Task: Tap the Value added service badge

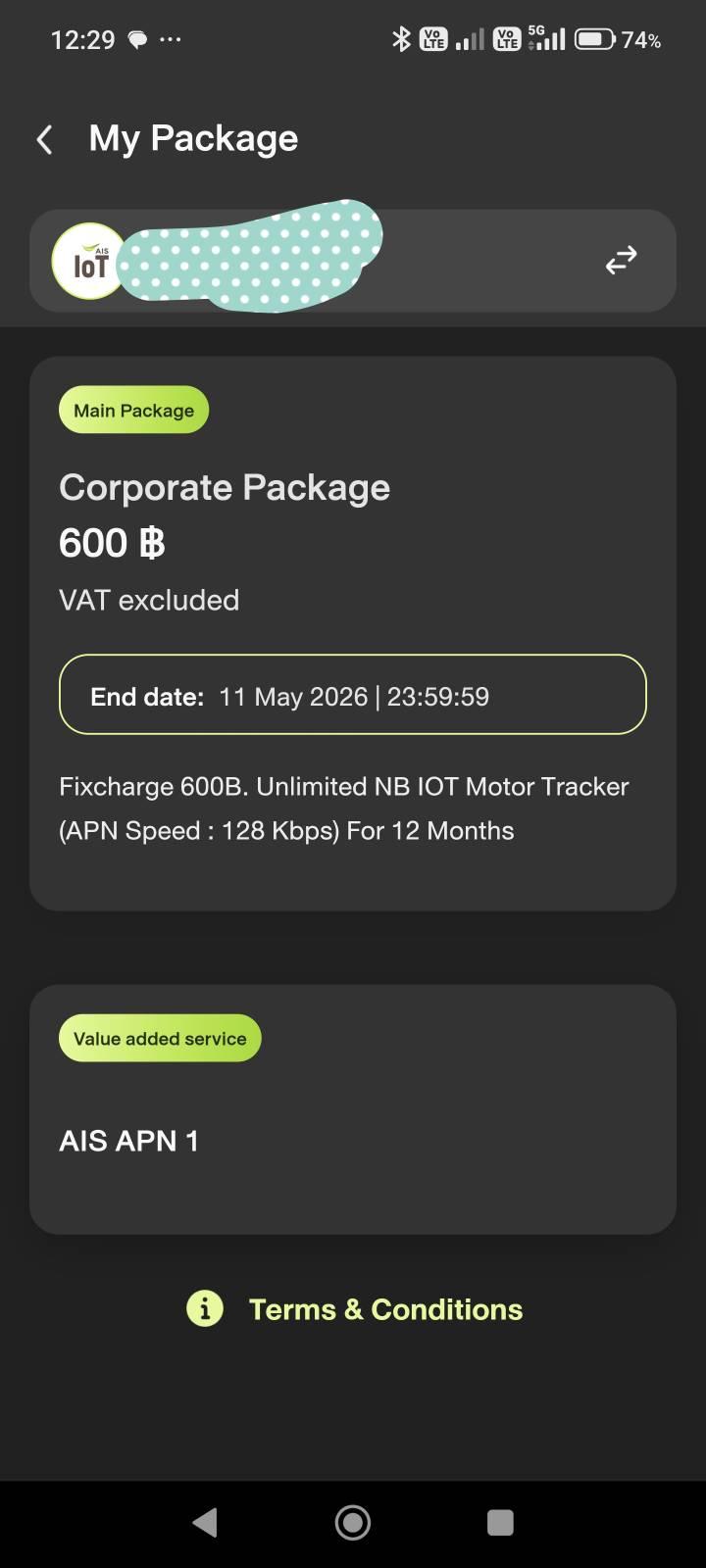Action: click(x=160, y=1039)
